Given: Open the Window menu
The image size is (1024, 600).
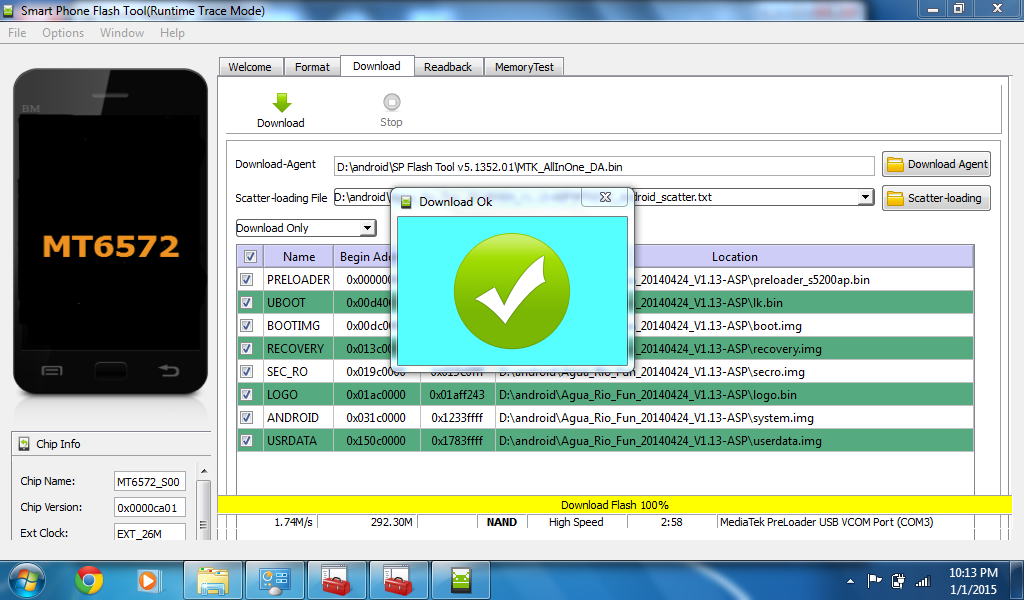Looking at the screenshot, I should point(121,33).
